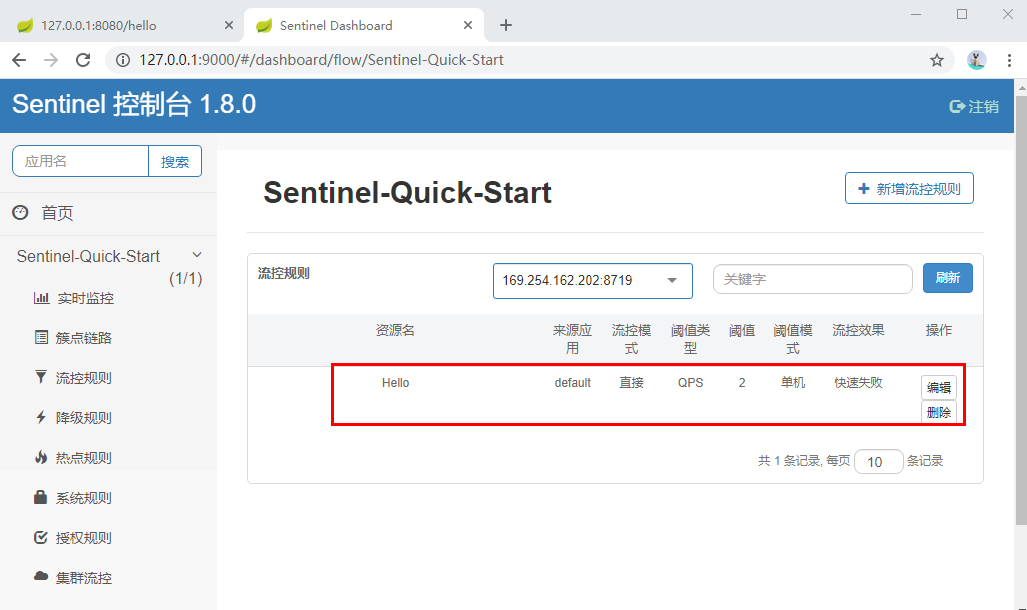This screenshot has height=610, width=1027.
Task: Reload the page with the refresh icon
Action: [x=83, y=60]
